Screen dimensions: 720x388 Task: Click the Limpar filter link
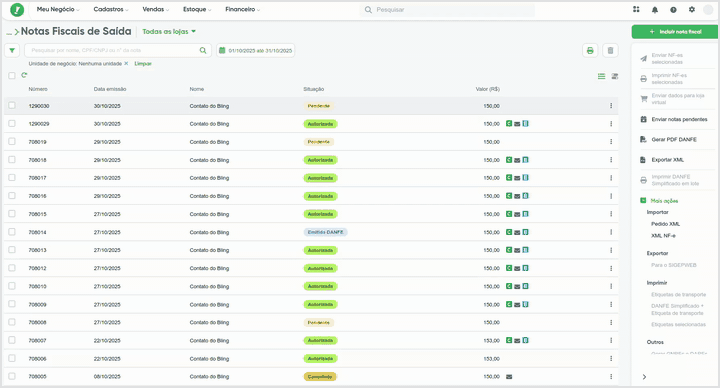(143, 64)
